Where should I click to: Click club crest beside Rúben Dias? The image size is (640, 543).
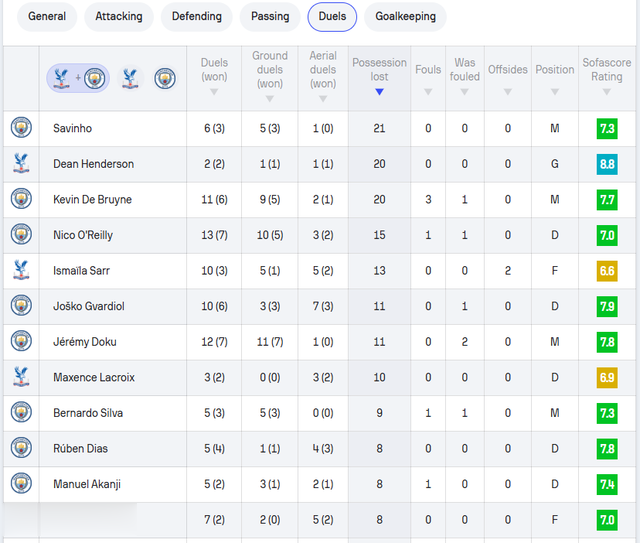(21, 447)
